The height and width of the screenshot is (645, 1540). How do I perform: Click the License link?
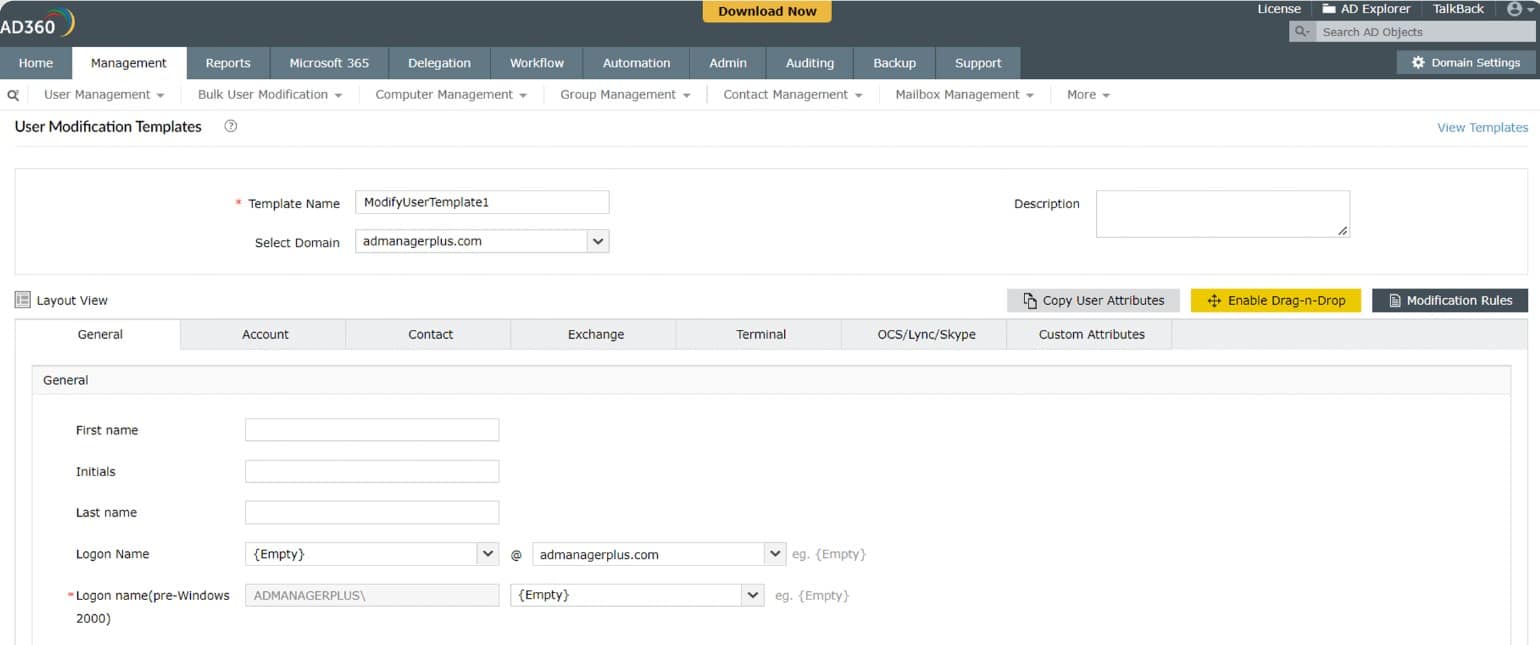[1279, 9]
